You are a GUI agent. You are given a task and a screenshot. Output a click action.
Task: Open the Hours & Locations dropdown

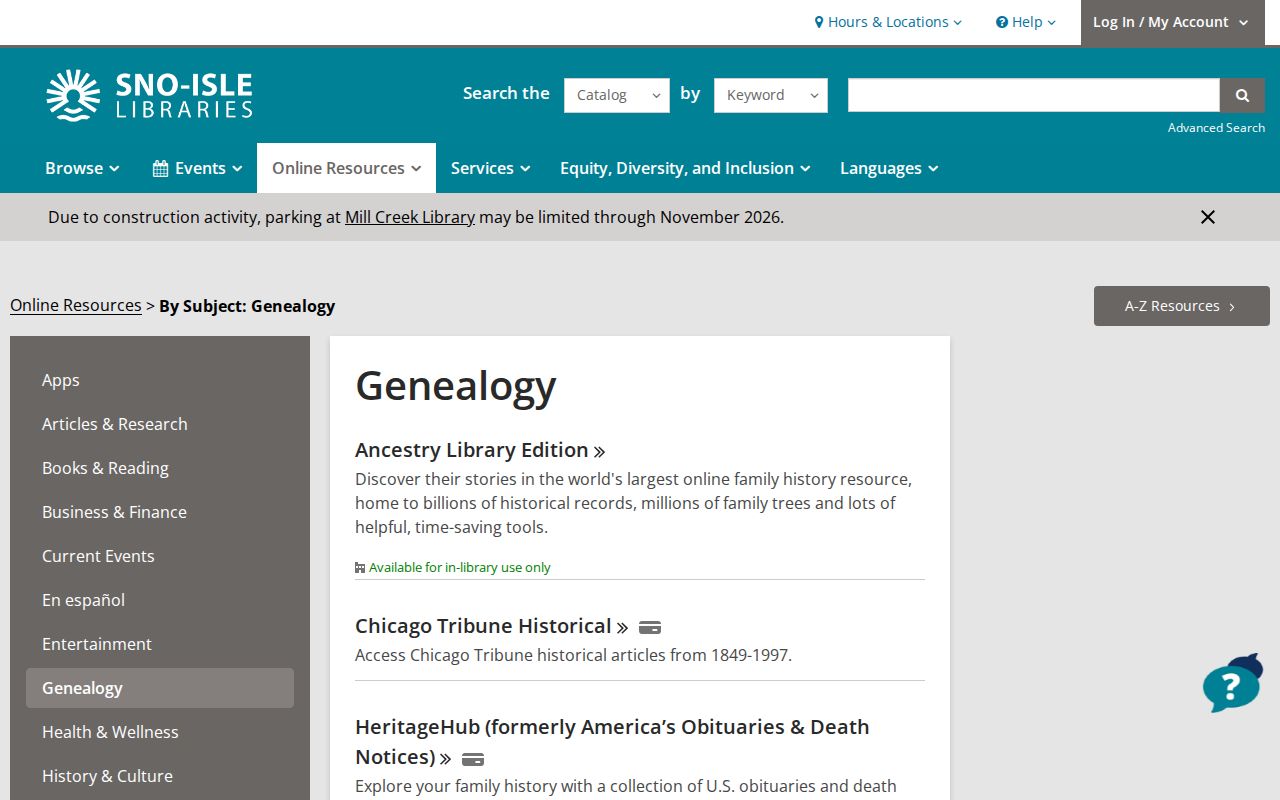(x=888, y=22)
